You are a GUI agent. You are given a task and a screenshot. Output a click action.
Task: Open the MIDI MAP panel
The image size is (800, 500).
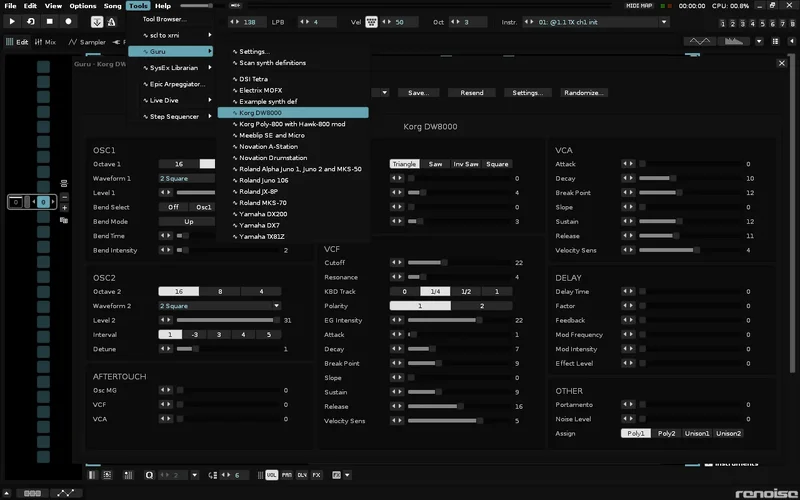(x=639, y=6)
